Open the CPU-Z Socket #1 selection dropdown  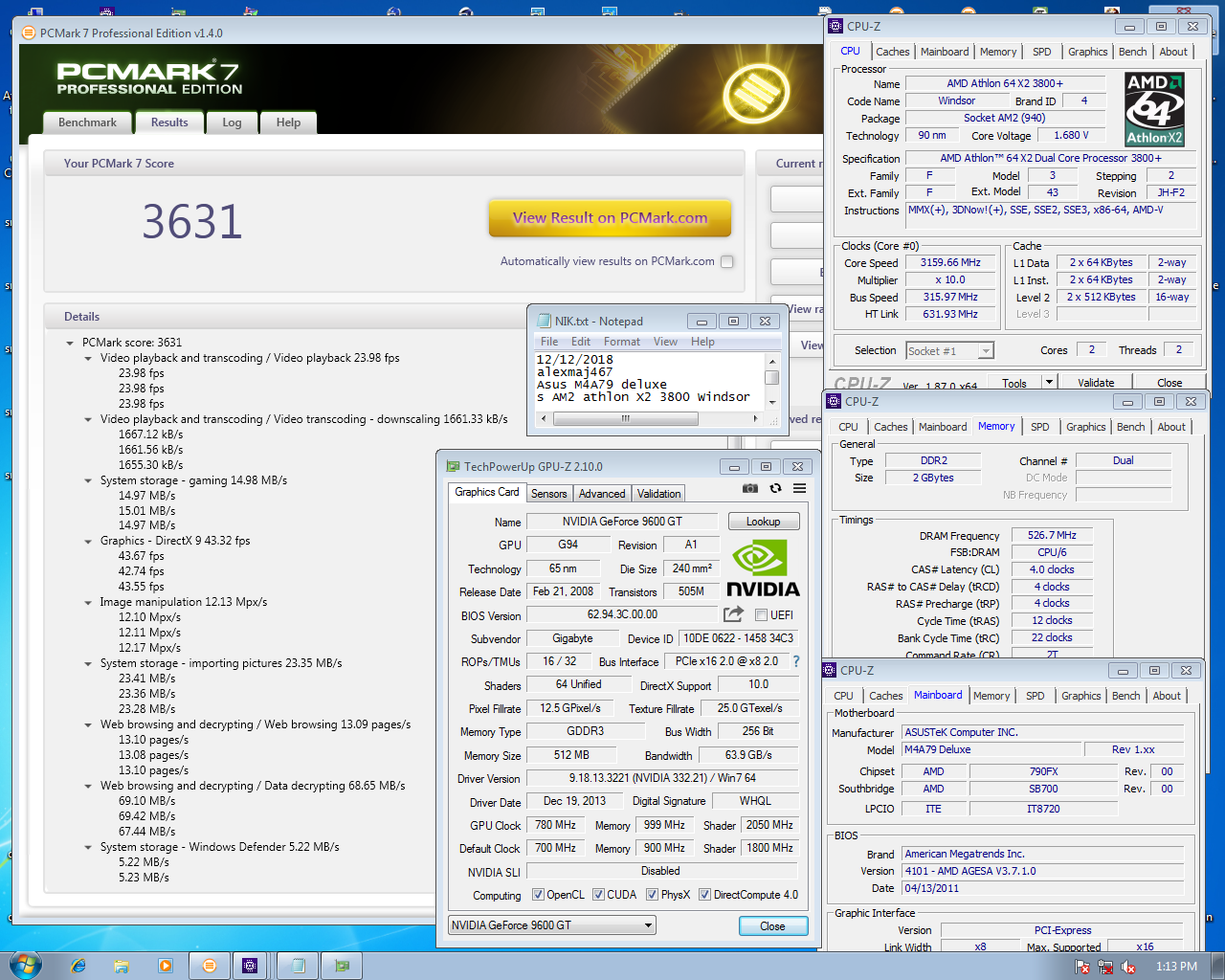(949, 351)
